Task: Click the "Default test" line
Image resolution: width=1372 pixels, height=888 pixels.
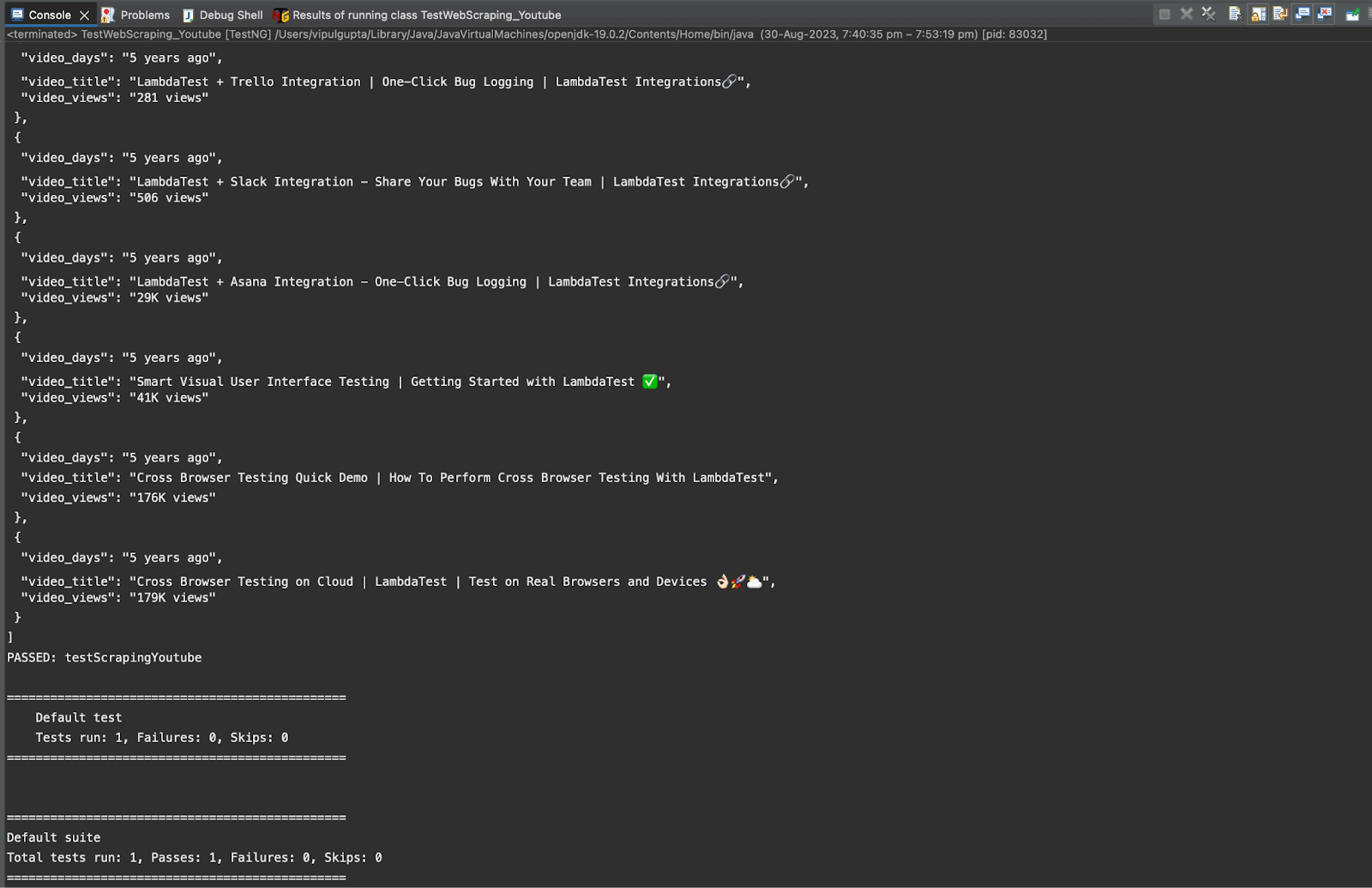Action: (x=79, y=718)
